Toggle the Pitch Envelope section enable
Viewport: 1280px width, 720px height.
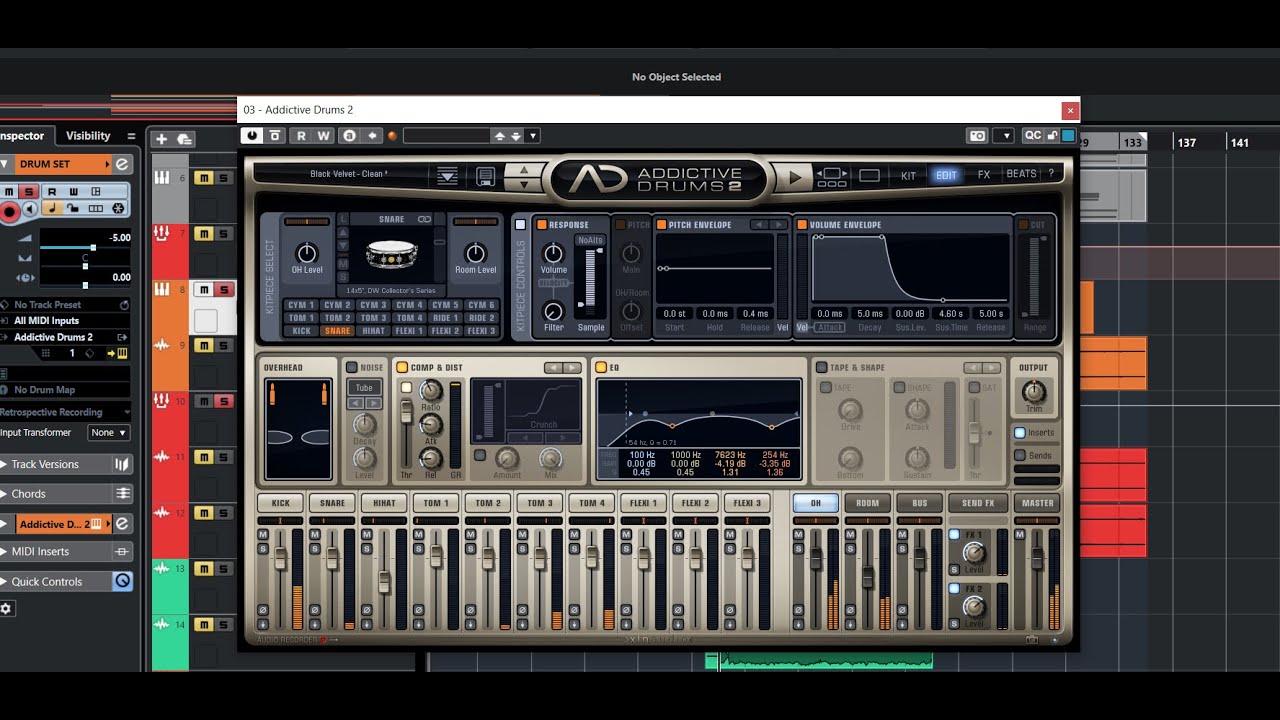pyautogui.click(x=661, y=225)
